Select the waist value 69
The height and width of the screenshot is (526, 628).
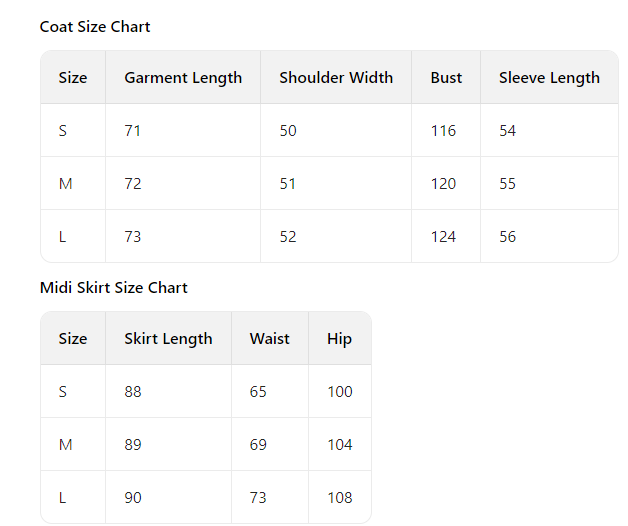[x=258, y=445]
